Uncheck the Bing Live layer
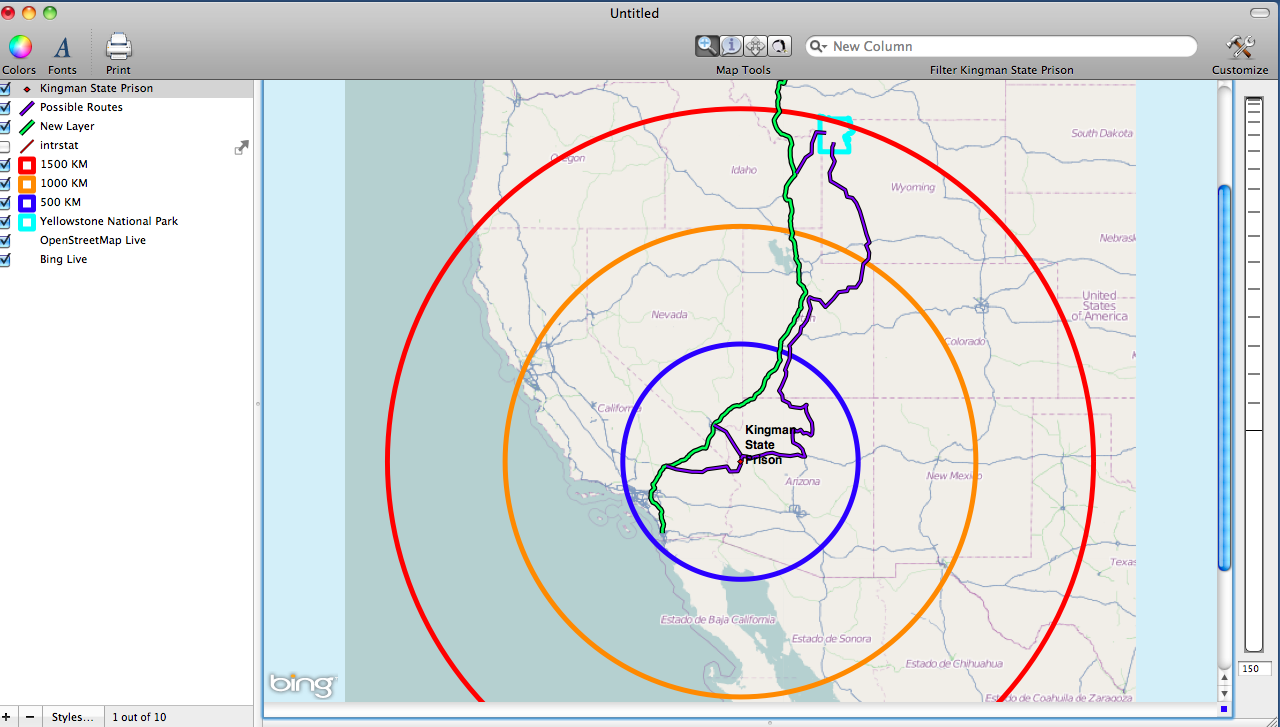 click(5, 259)
